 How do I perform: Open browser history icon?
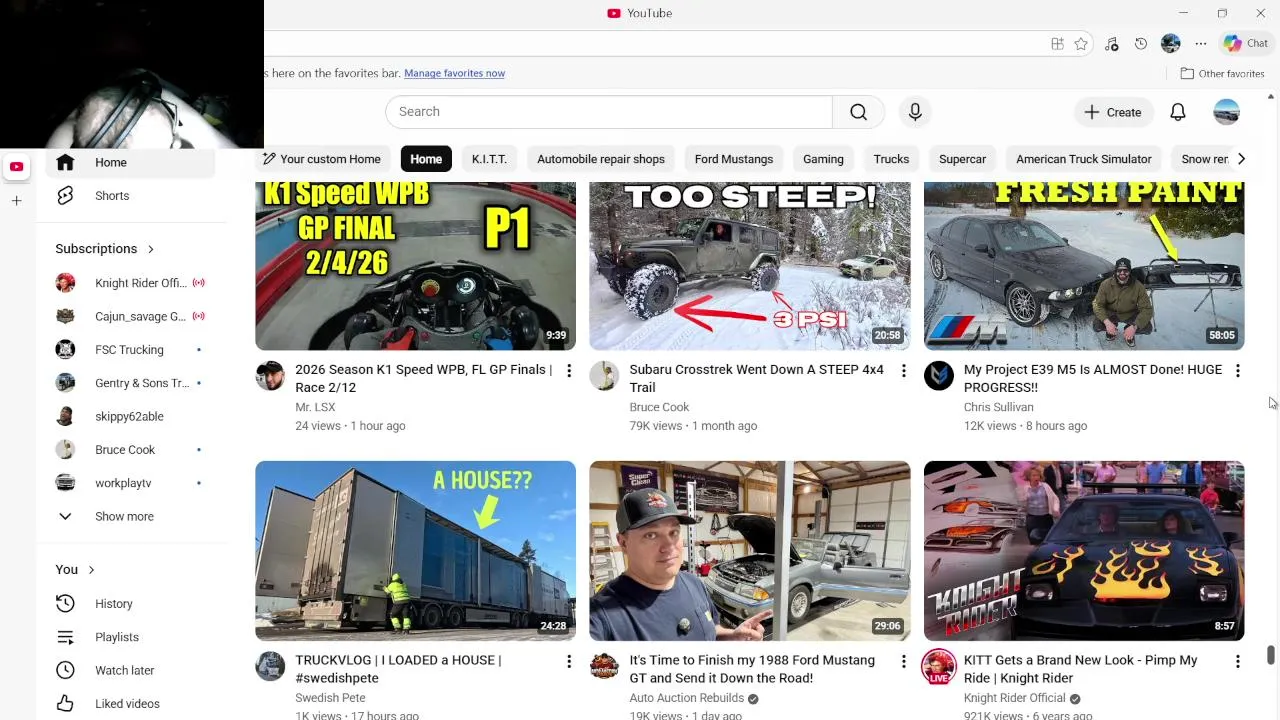click(1141, 44)
